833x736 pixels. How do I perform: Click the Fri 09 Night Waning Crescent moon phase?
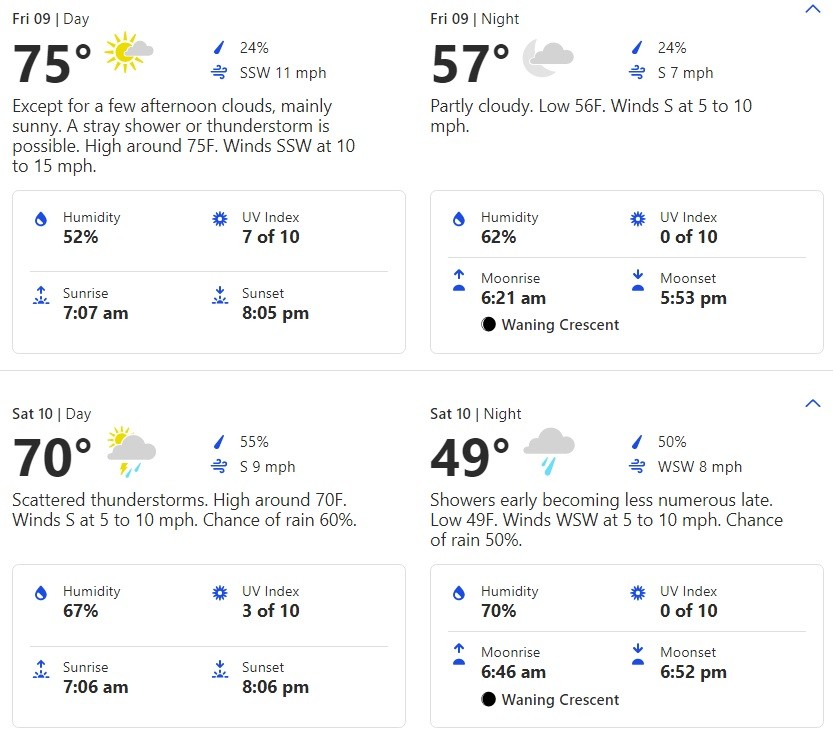(x=550, y=325)
